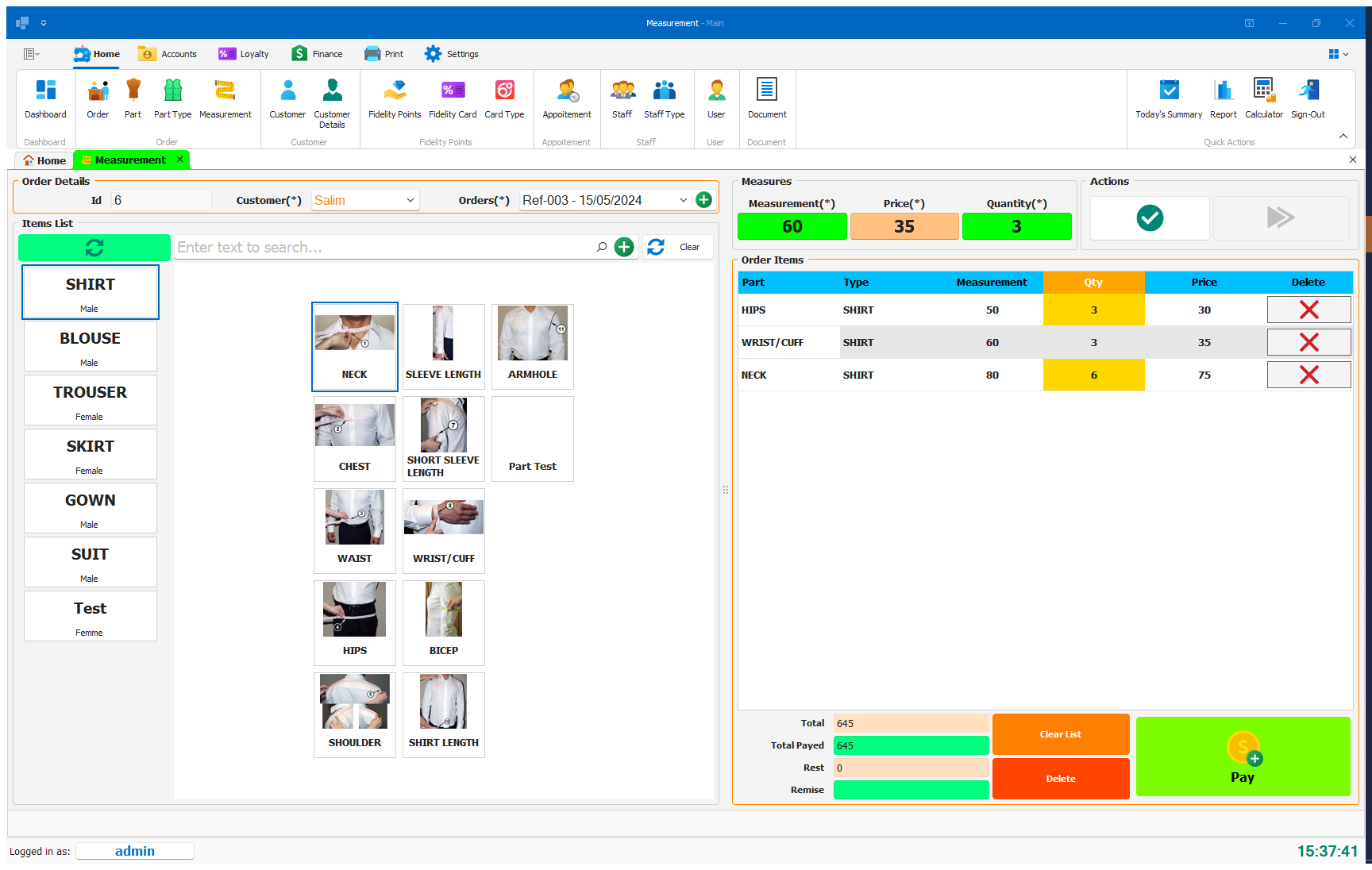
Task: Collapse the ribbon with chevron arrow
Action: click(x=1343, y=137)
